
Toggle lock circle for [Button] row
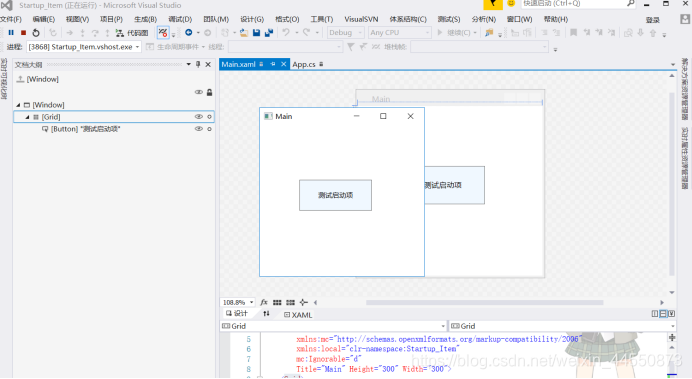coord(210,129)
